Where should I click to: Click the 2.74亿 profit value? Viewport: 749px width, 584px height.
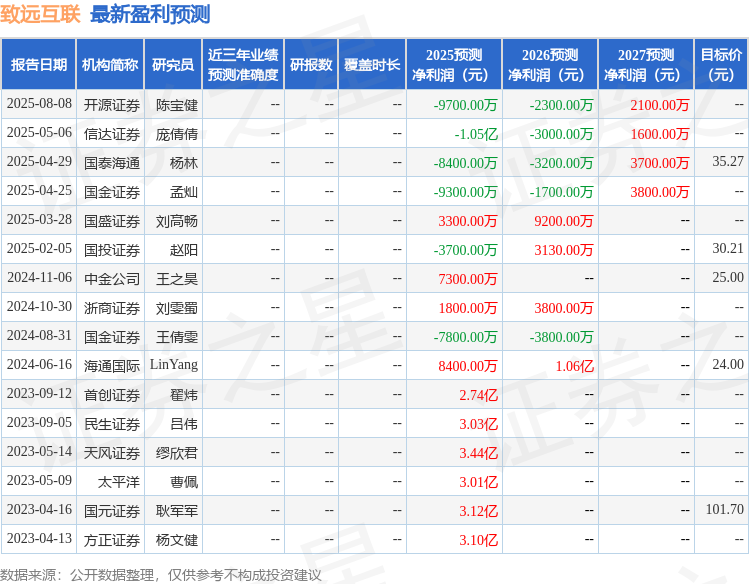[479, 395]
